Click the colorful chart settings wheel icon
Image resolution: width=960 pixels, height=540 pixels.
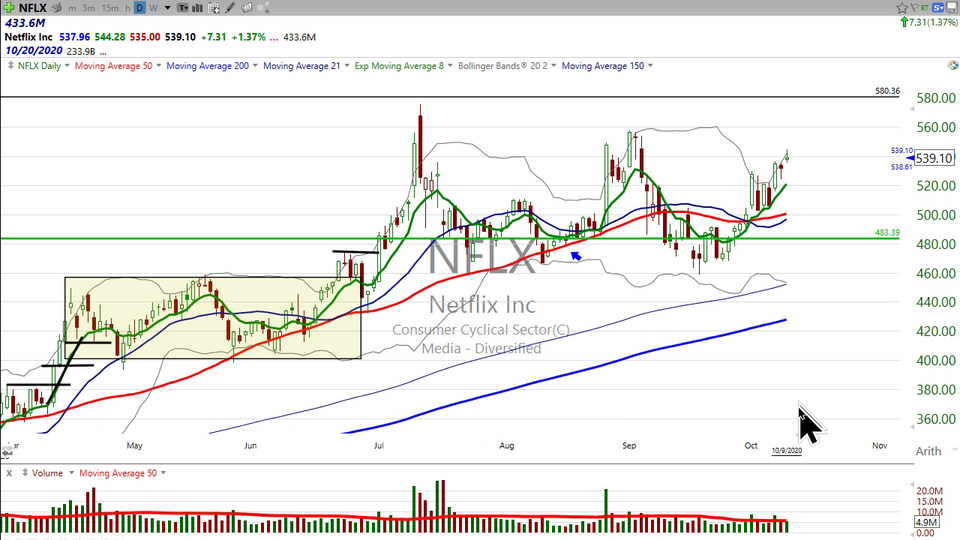coord(953,66)
